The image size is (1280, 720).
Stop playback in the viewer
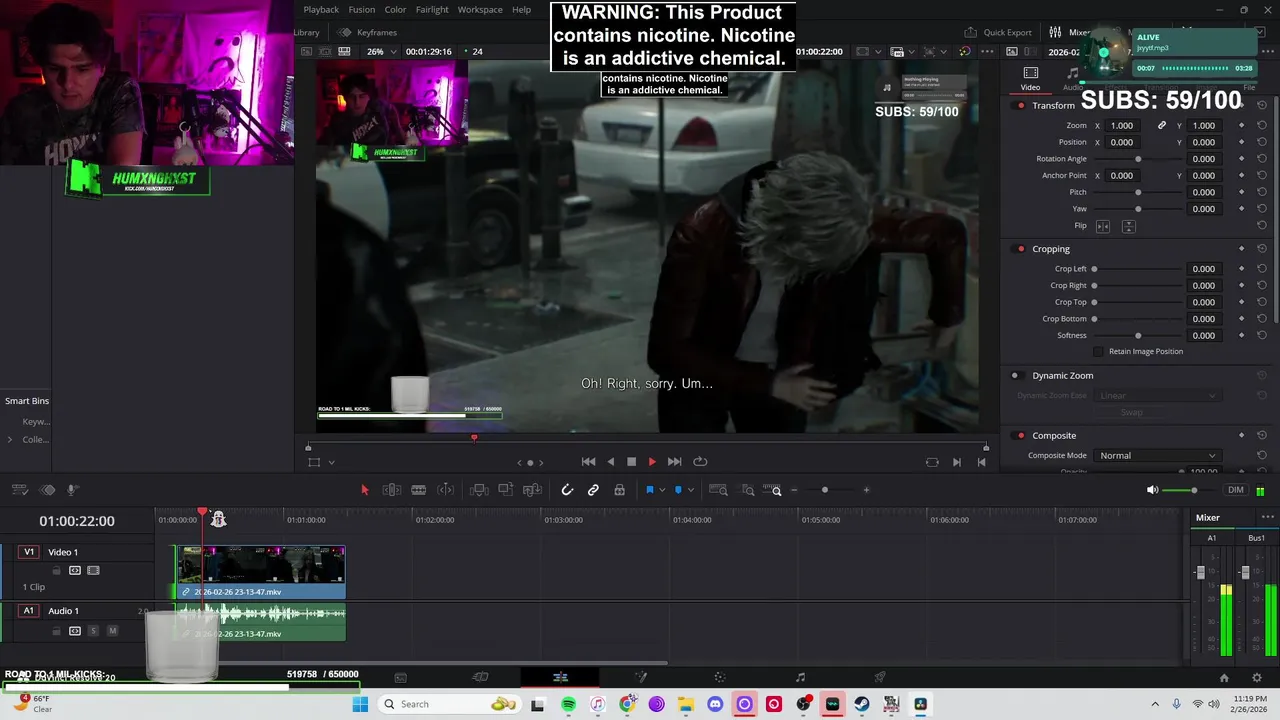[631, 462]
